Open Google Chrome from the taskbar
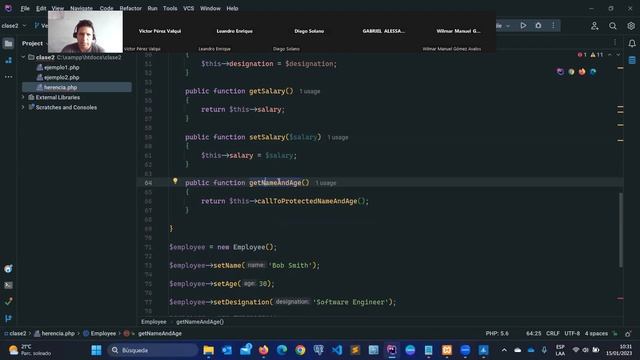640x360 pixels. coord(300,350)
